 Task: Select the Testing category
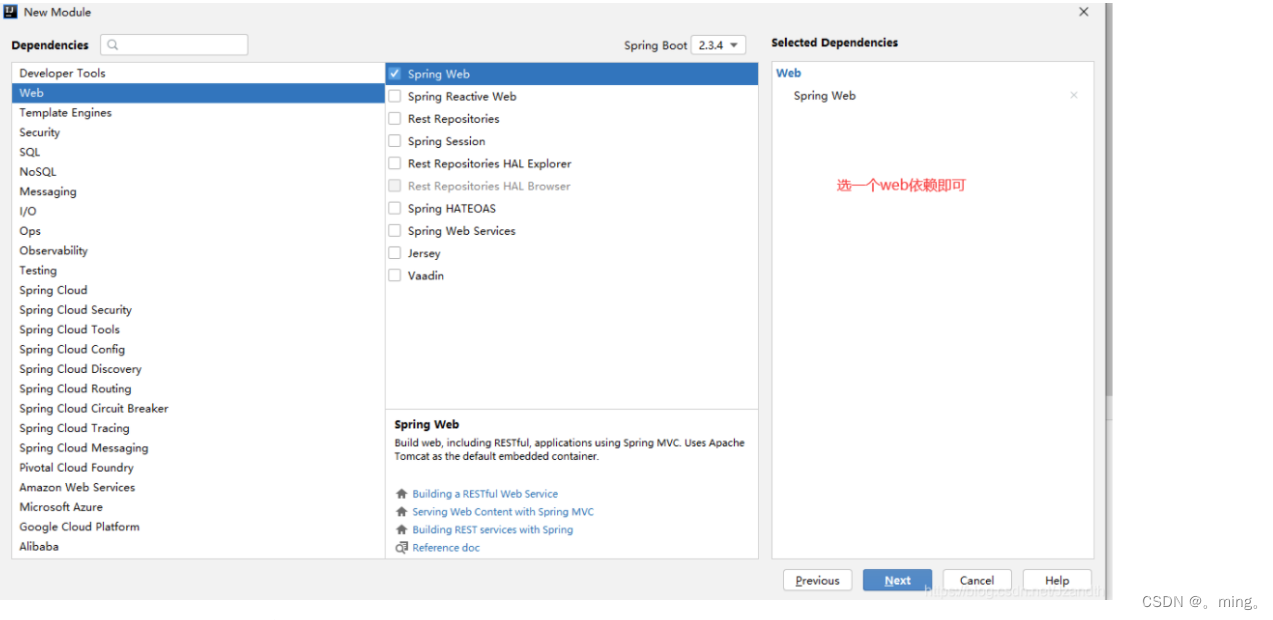click(198, 271)
